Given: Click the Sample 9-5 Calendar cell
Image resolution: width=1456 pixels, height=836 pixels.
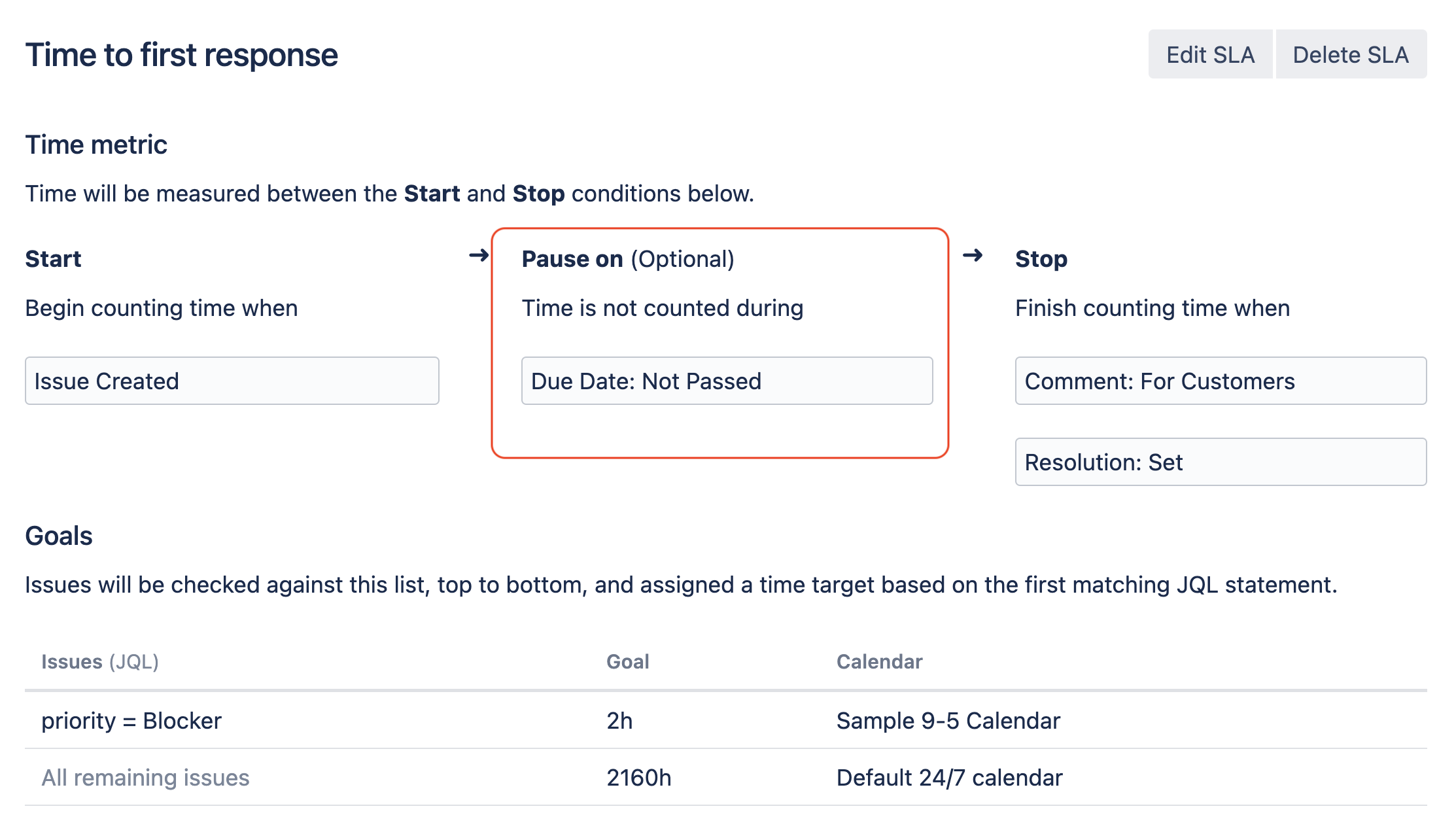Looking at the screenshot, I should [x=948, y=720].
